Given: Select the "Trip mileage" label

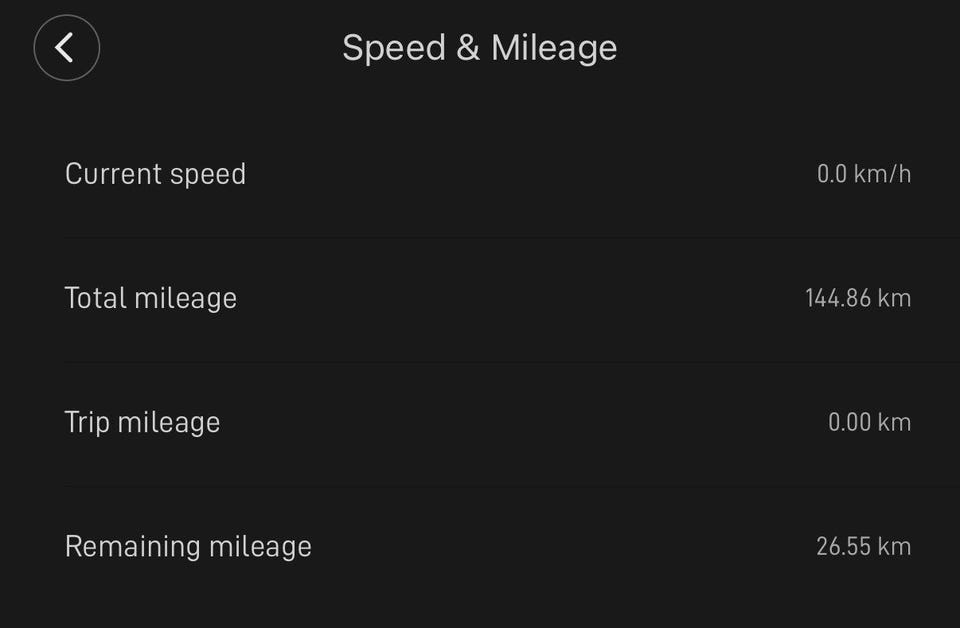Looking at the screenshot, I should (x=142, y=422).
